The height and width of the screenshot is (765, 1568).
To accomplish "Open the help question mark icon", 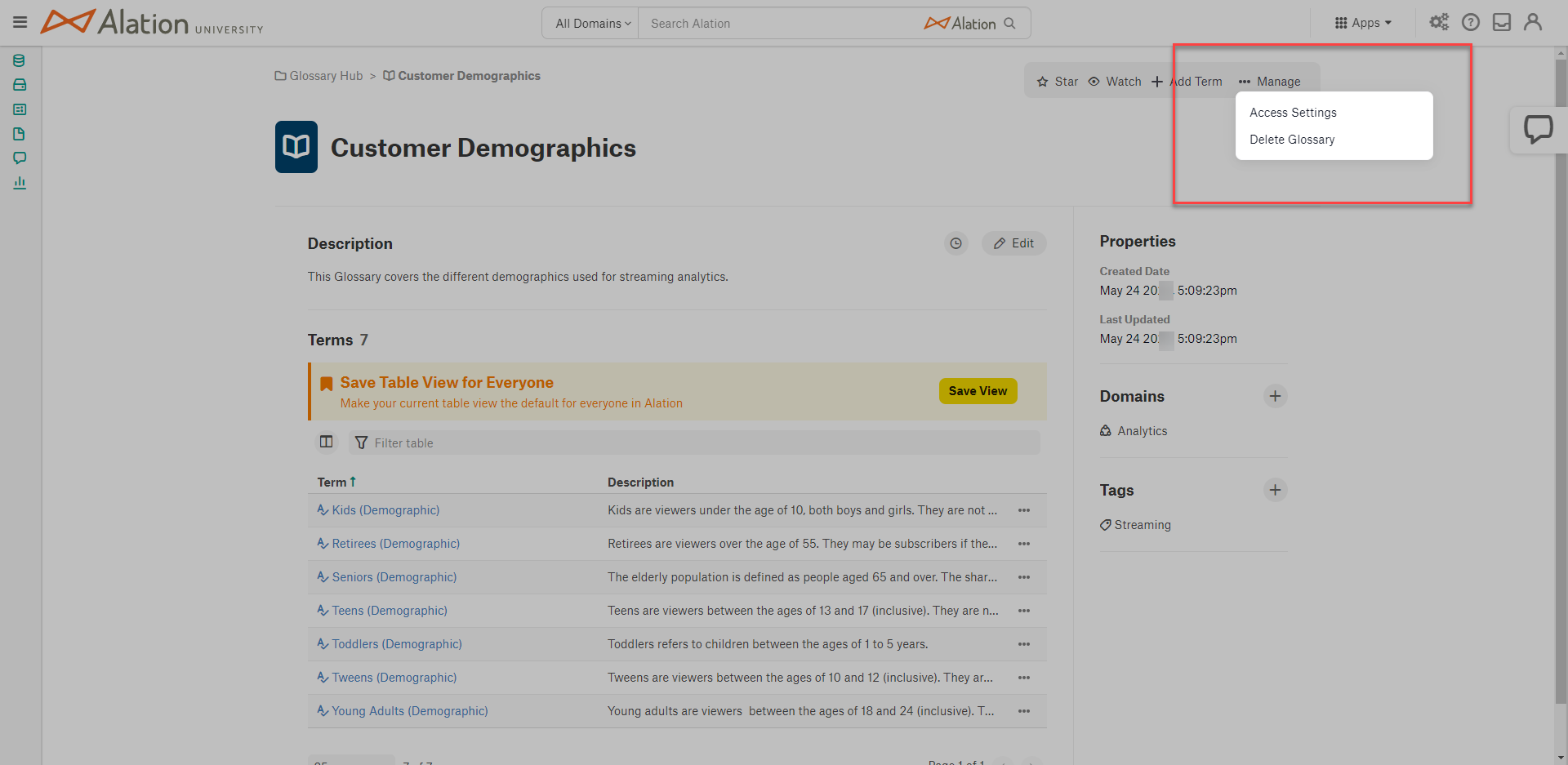I will [x=1471, y=23].
